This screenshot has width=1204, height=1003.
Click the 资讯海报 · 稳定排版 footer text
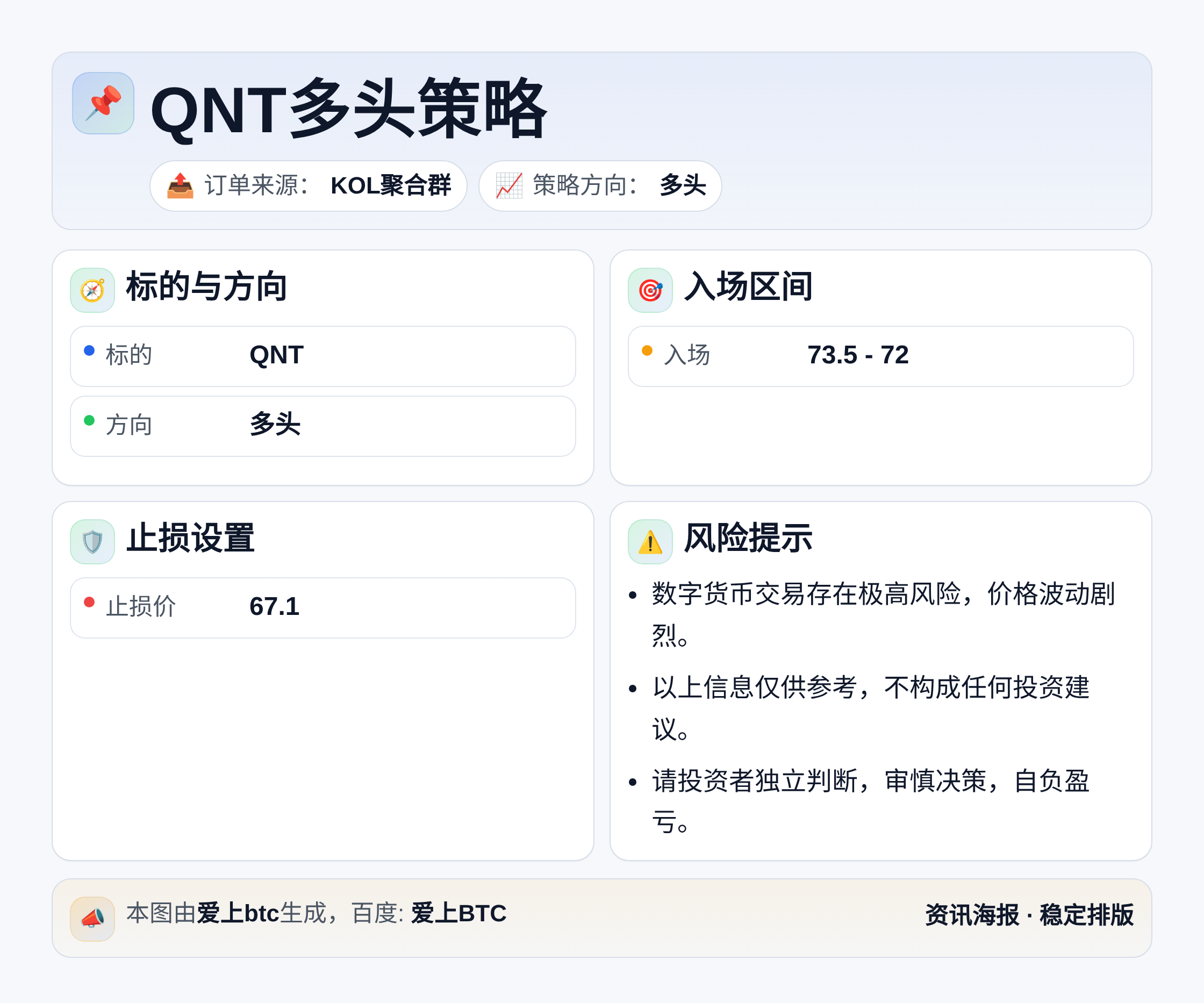(x=1029, y=915)
